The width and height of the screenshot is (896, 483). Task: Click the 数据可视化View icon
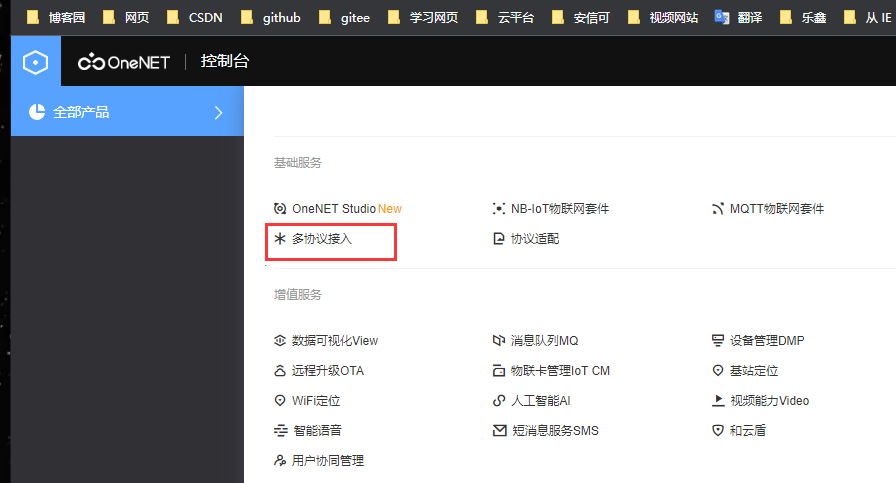tap(279, 341)
